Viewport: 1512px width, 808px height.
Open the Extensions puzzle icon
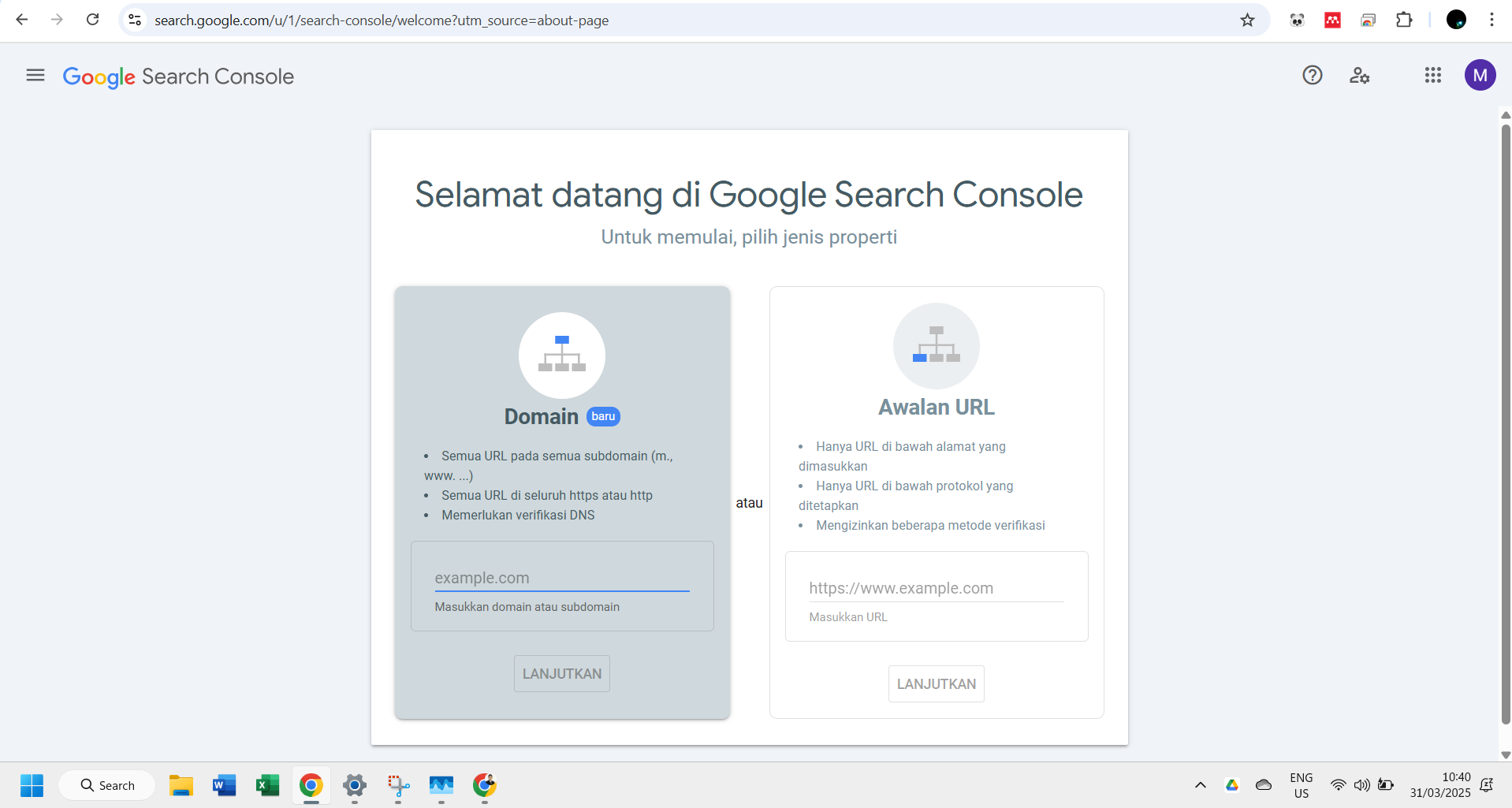(1404, 20)
